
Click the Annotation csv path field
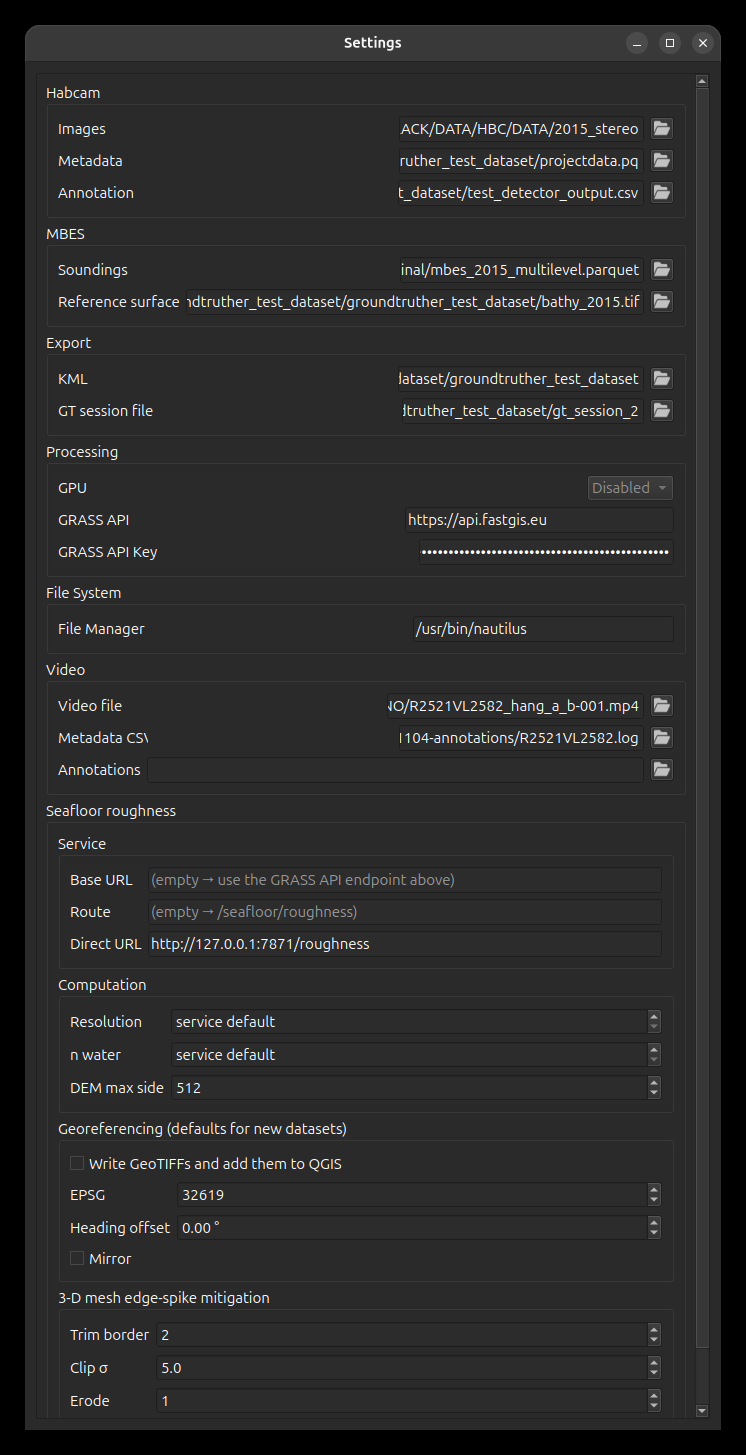point(519,193)
